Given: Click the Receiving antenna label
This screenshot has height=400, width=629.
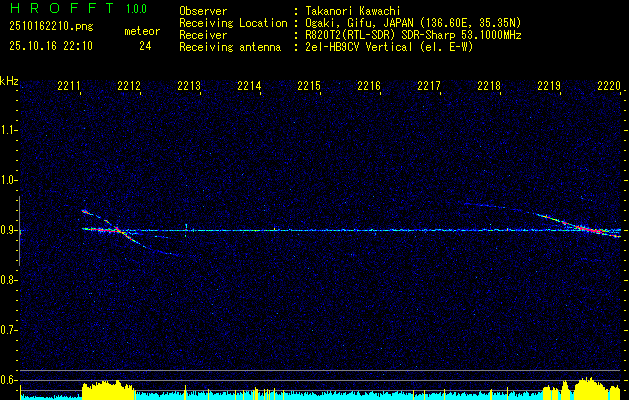Looking at the screenshot, I should (x=230, y=47).
